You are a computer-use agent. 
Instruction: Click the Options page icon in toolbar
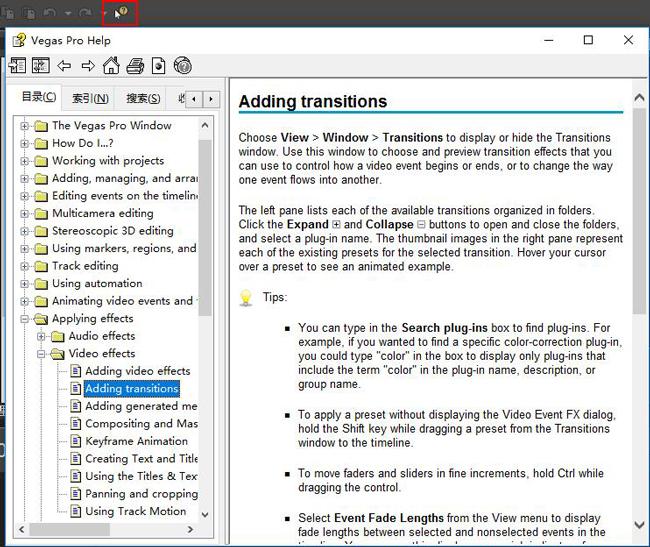[158, 66]
